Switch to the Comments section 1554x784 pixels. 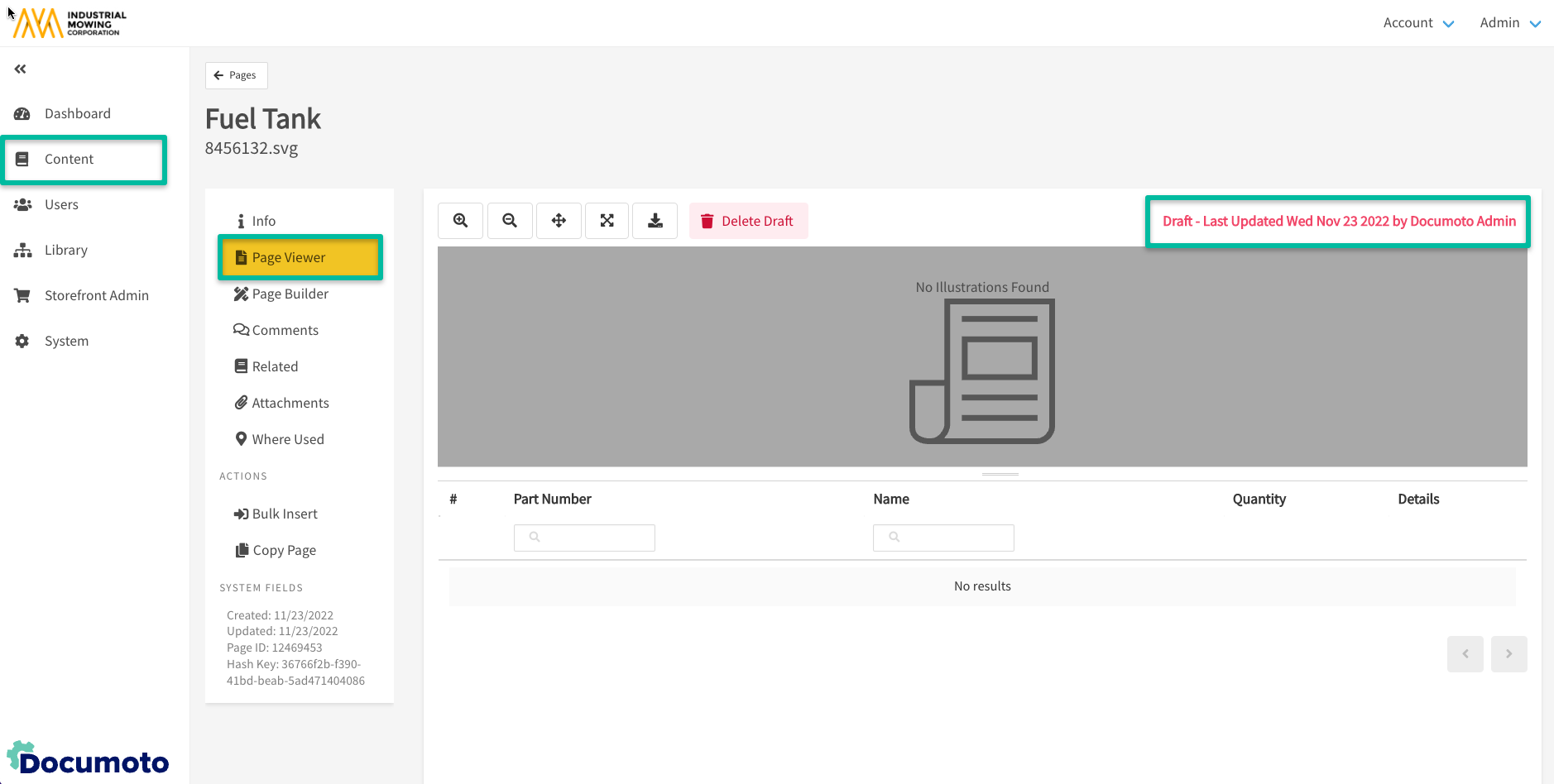click(x=285, y=330)
